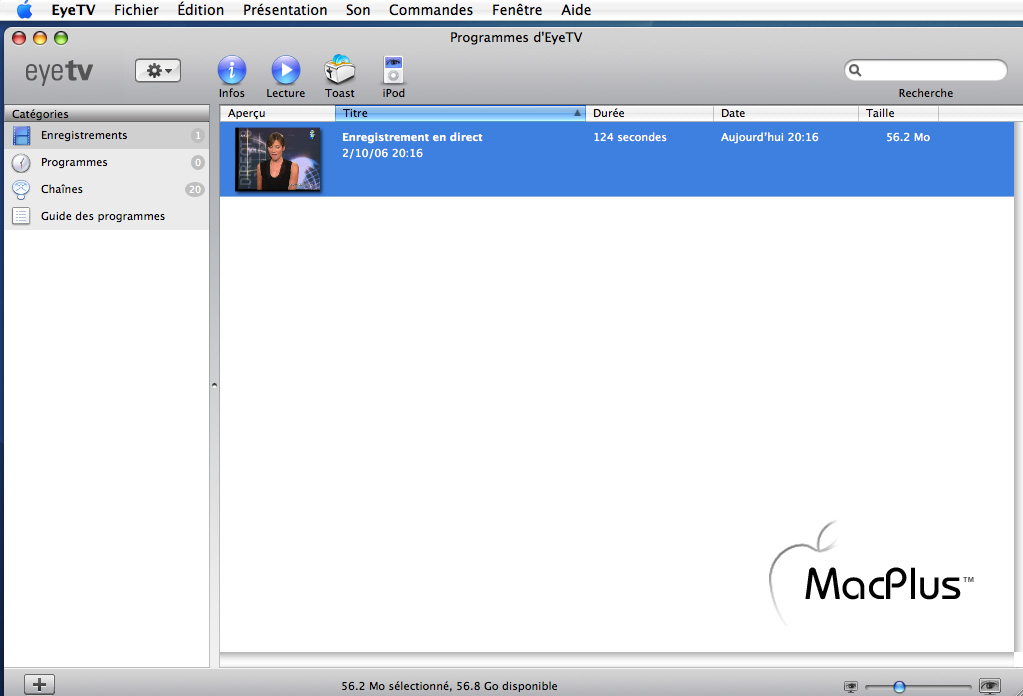Open the EyeTV application menu
1023x696 pixels.
tap(73, 10)
